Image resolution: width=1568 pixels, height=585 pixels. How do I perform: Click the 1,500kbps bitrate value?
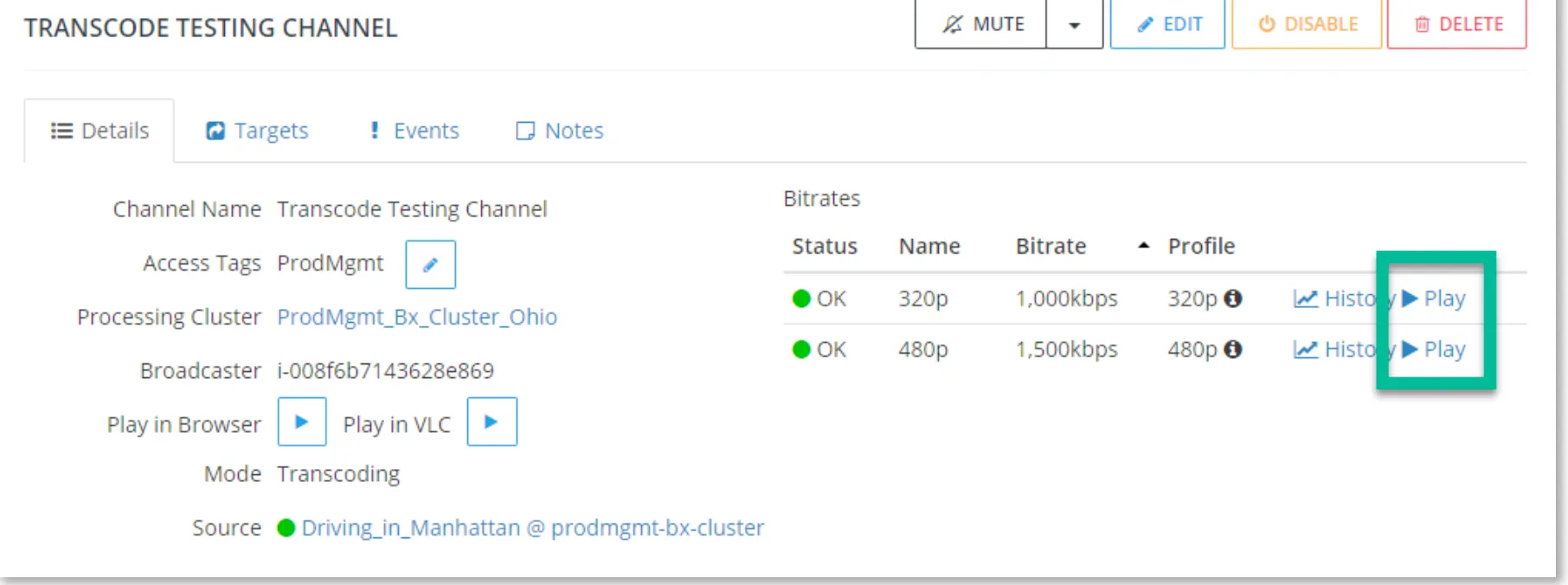point(1066,349)
